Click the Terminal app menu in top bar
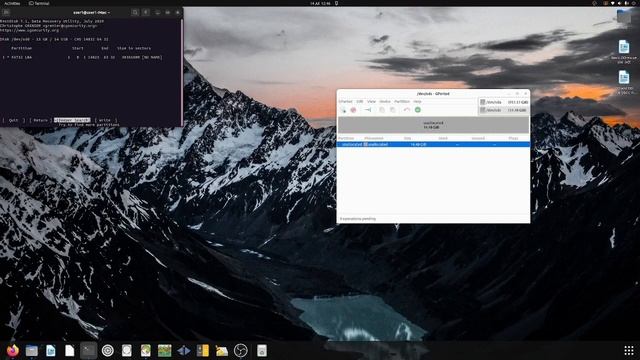 tap(39, 3)
